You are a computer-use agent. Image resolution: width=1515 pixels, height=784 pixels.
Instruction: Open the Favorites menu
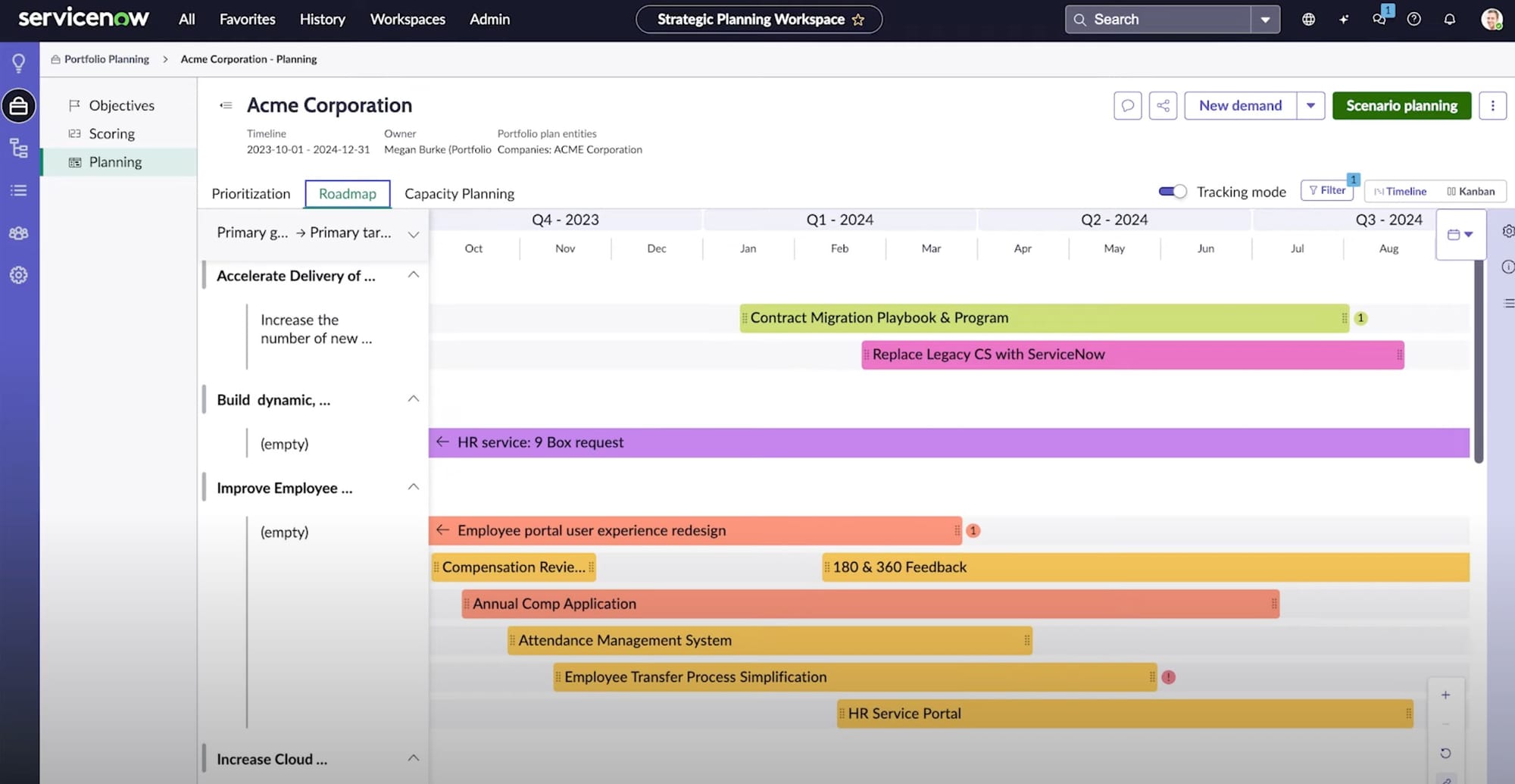coord(247,20)
